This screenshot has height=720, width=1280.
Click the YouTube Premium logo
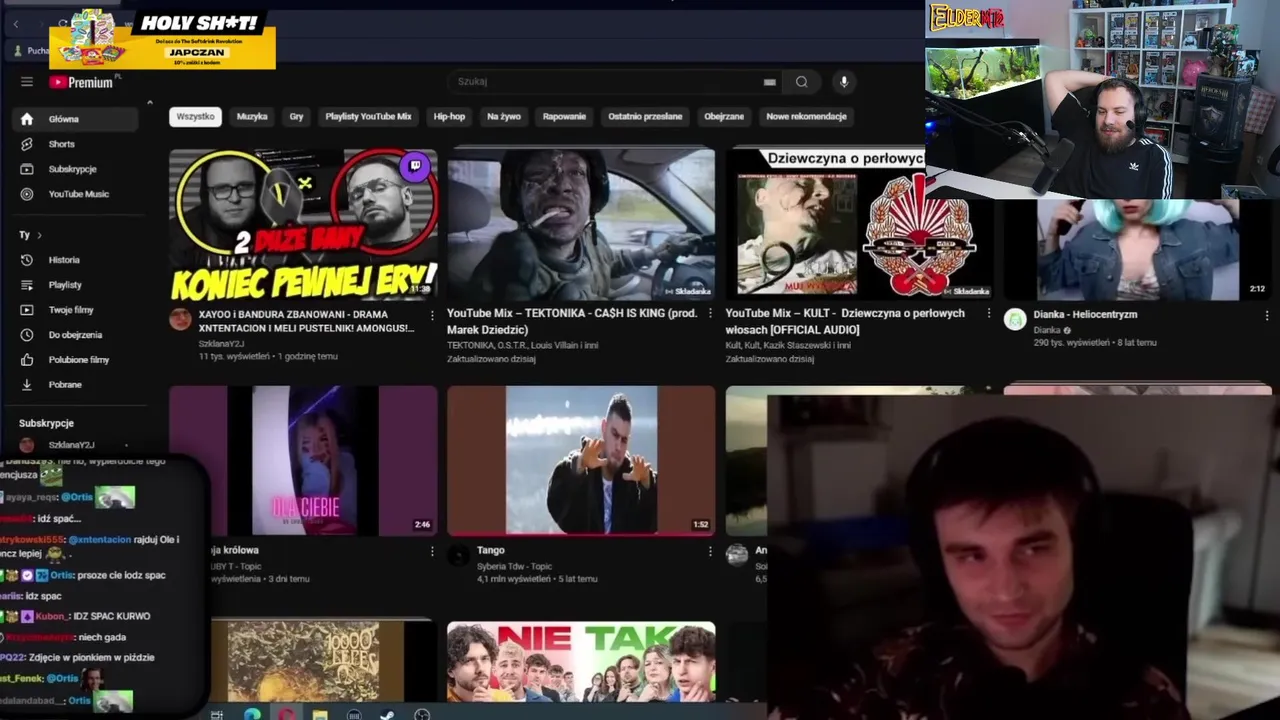point(84,82)
